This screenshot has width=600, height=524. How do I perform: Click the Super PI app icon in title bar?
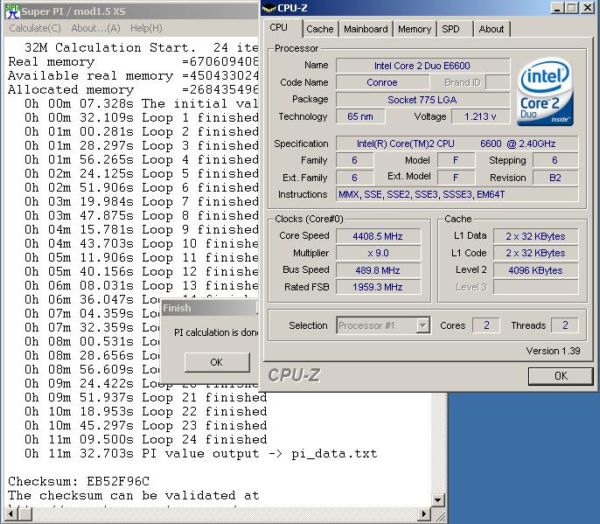click(x=13, y=11)
